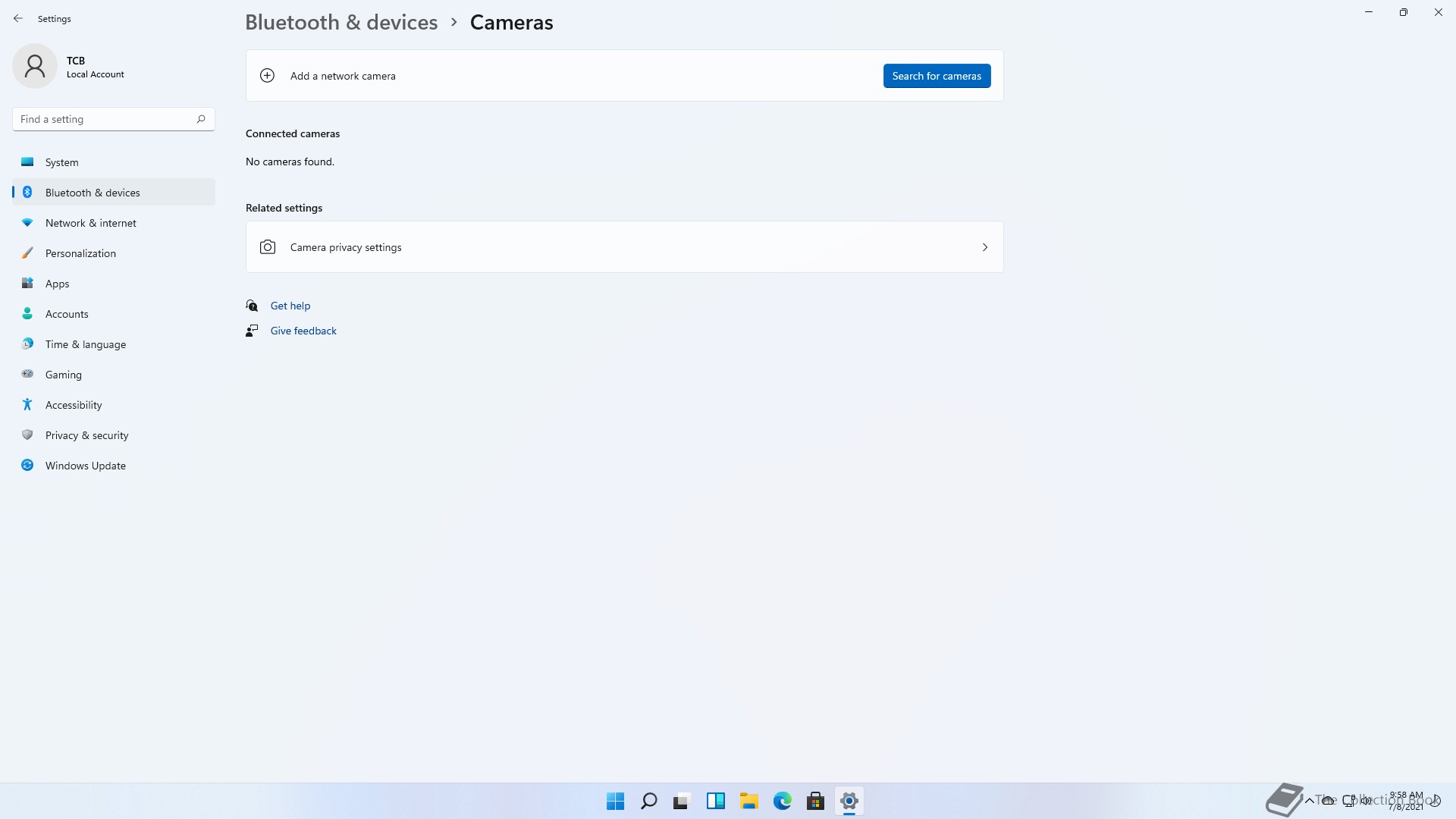Open Accounts settings category
The height and width of the screenshot is (819, 1456).
[x=114, y=314]
